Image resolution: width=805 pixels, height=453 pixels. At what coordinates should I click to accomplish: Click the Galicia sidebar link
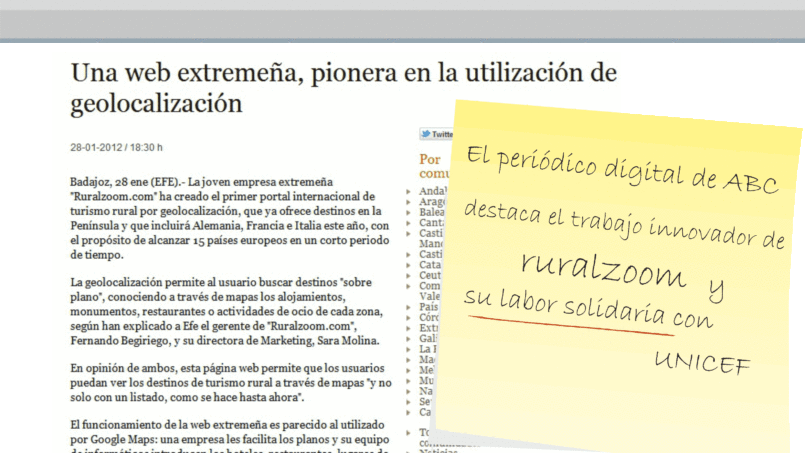(x=431, y=339)
